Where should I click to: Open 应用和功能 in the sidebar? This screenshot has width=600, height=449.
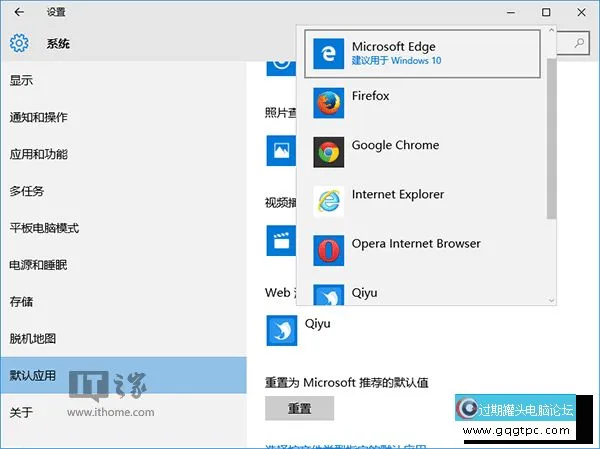[x=38, y=154]
